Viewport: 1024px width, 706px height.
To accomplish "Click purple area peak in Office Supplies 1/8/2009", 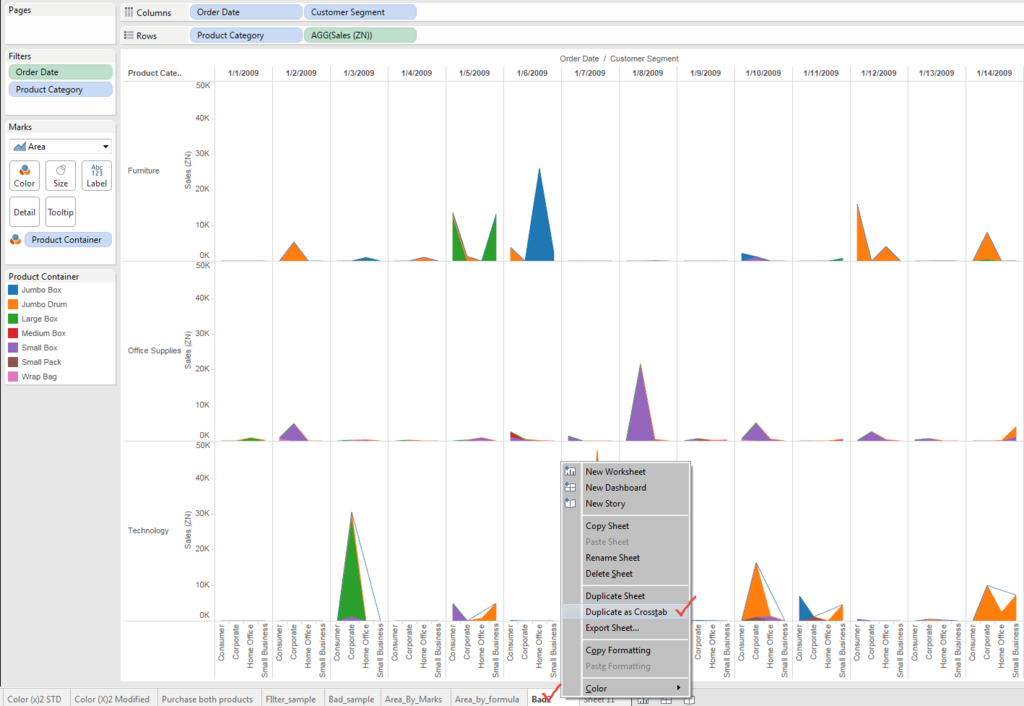I will (641, 408).
